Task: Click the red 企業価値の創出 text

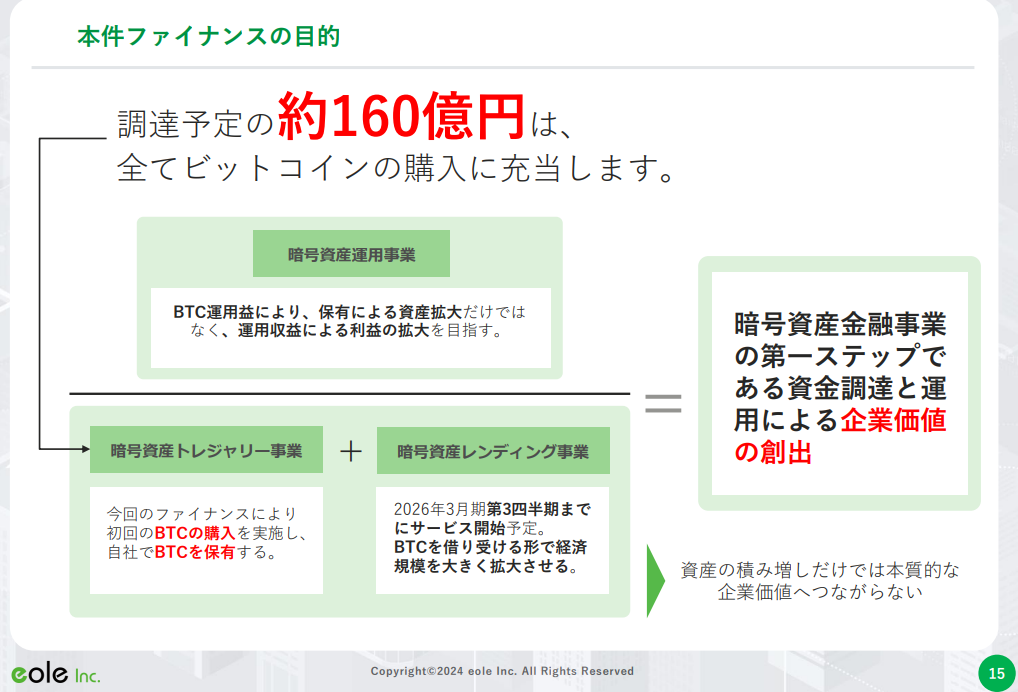Action: click(839, 436)
